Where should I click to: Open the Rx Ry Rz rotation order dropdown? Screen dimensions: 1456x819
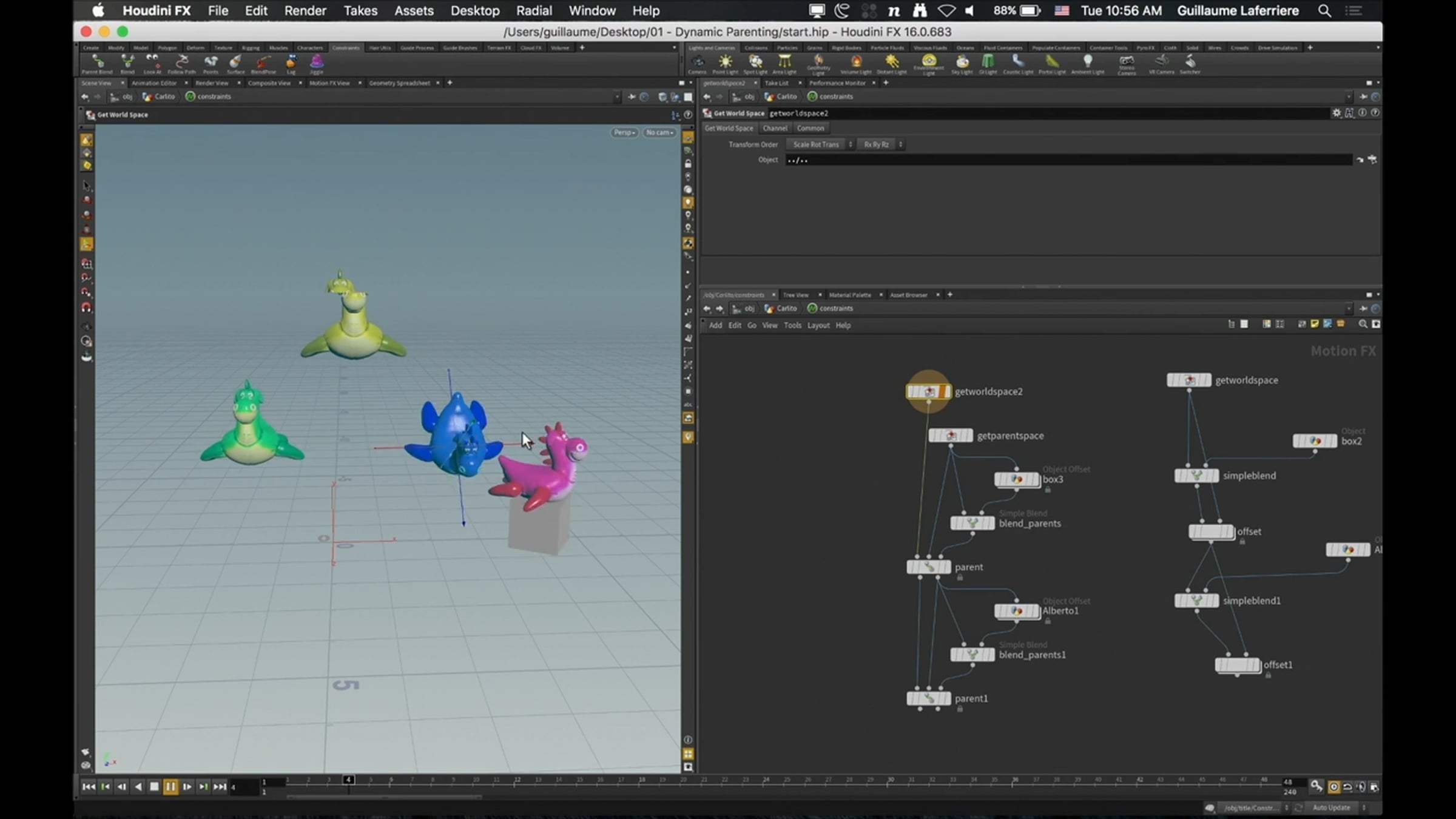881,144
